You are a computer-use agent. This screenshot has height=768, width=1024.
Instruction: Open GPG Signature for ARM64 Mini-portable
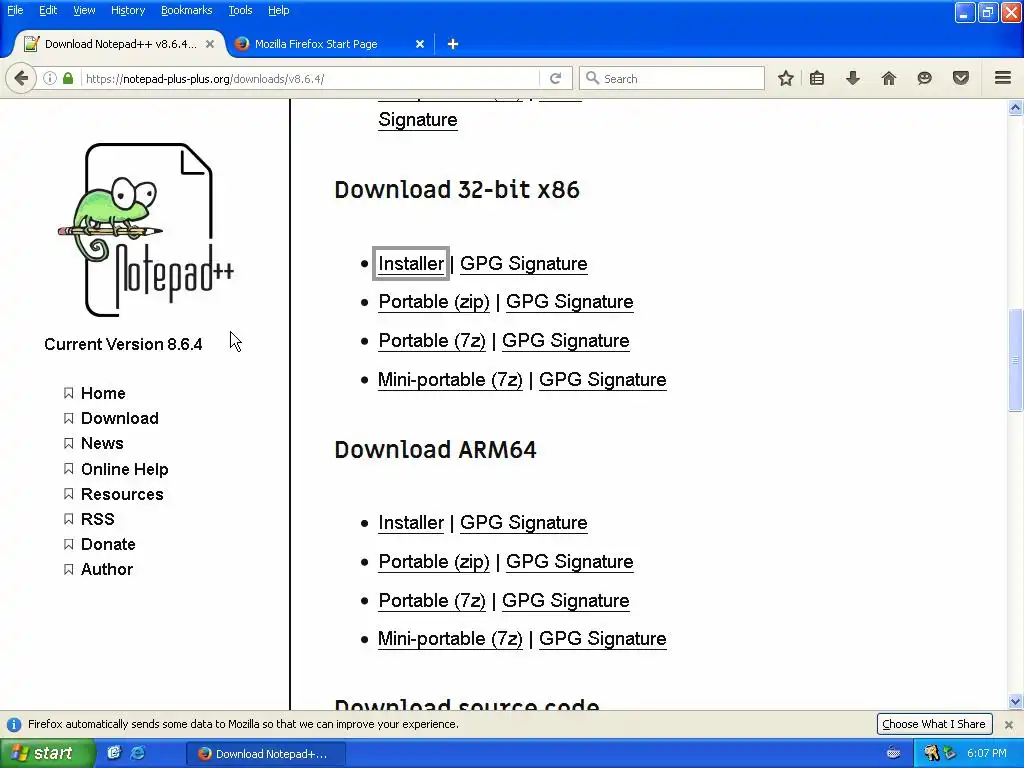(602, 639)
